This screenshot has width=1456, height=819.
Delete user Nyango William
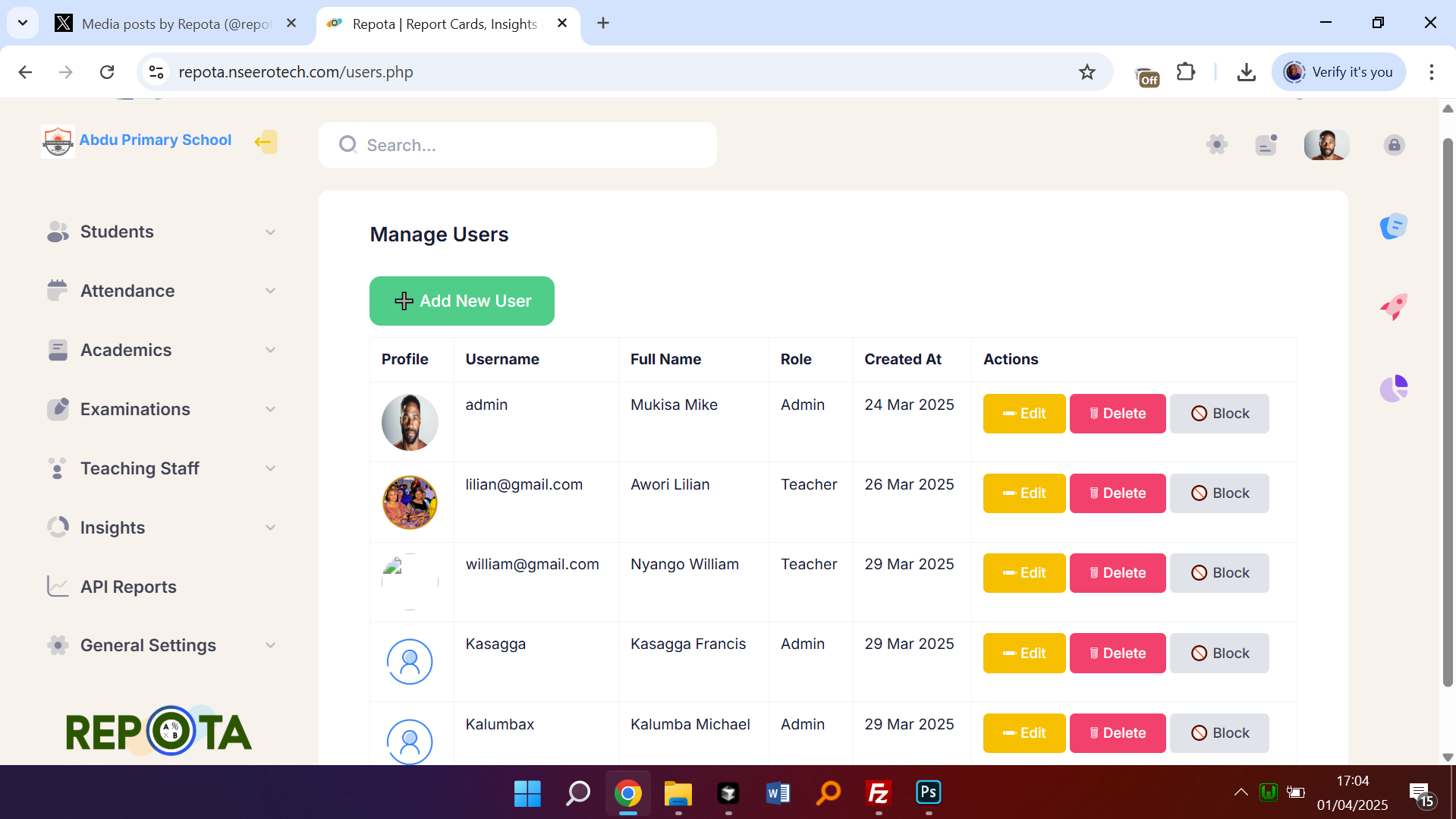pyautogui.click(x=1117, y=573)
